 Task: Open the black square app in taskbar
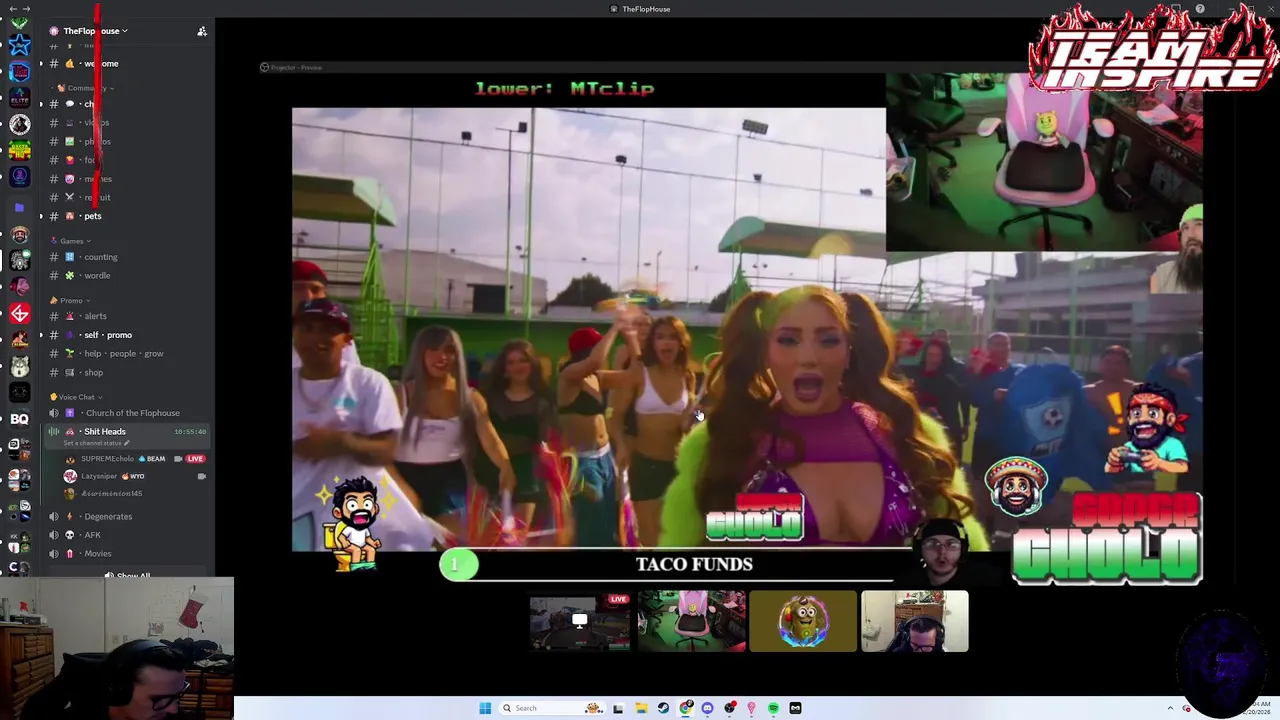pyautogui.click(x=795, y=708)
